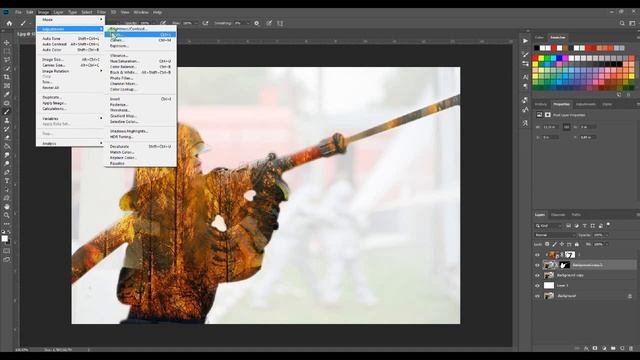Viewport: 640px width, 360px height.
Task: Click the foreground color box in toolbar
Action: point(4,238)
